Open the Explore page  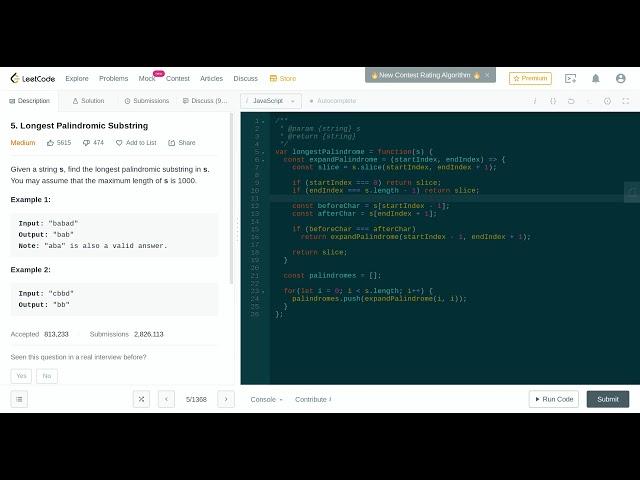pos(77,78)
